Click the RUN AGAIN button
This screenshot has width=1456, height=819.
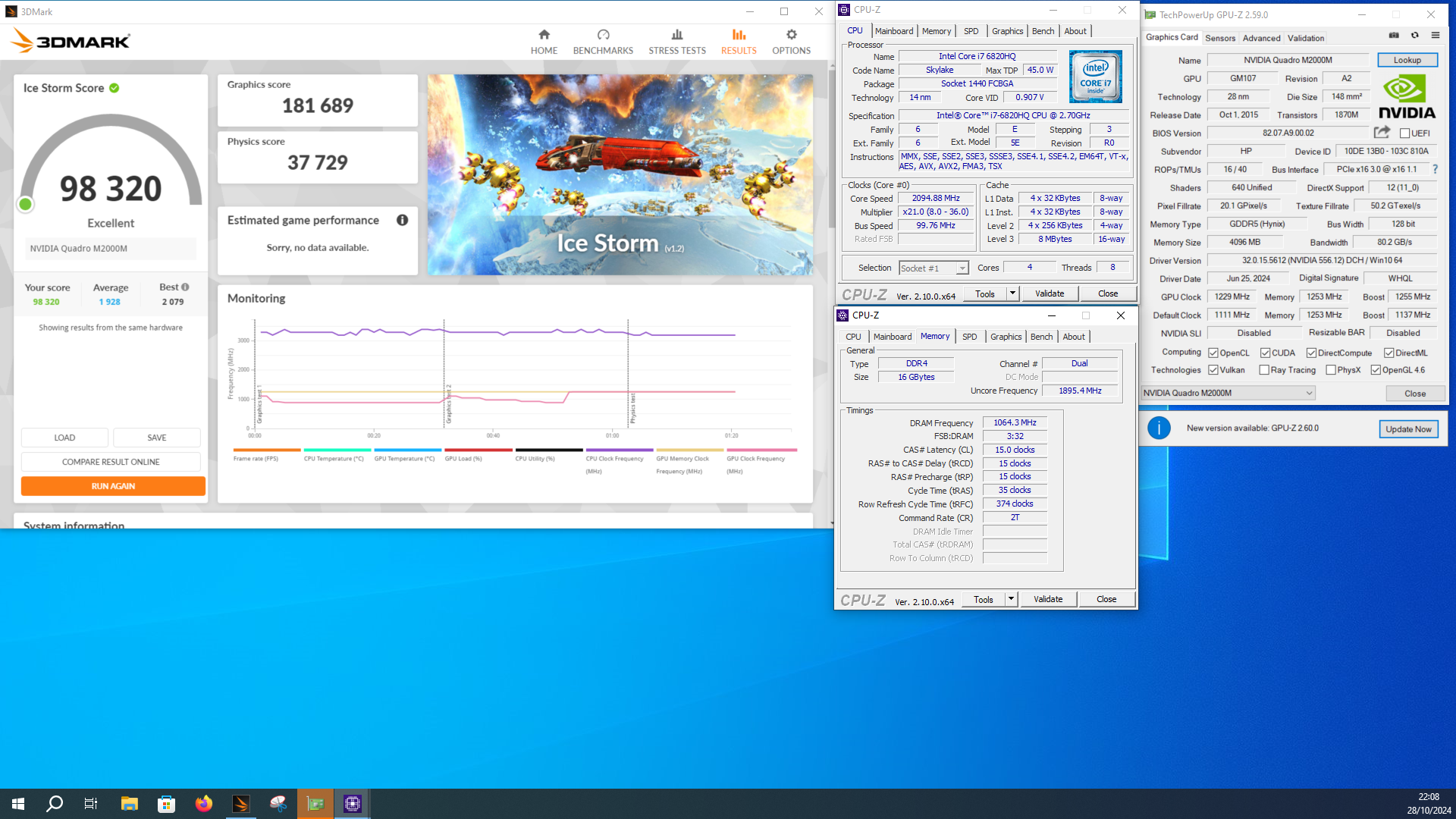click(x=113, y=486)
